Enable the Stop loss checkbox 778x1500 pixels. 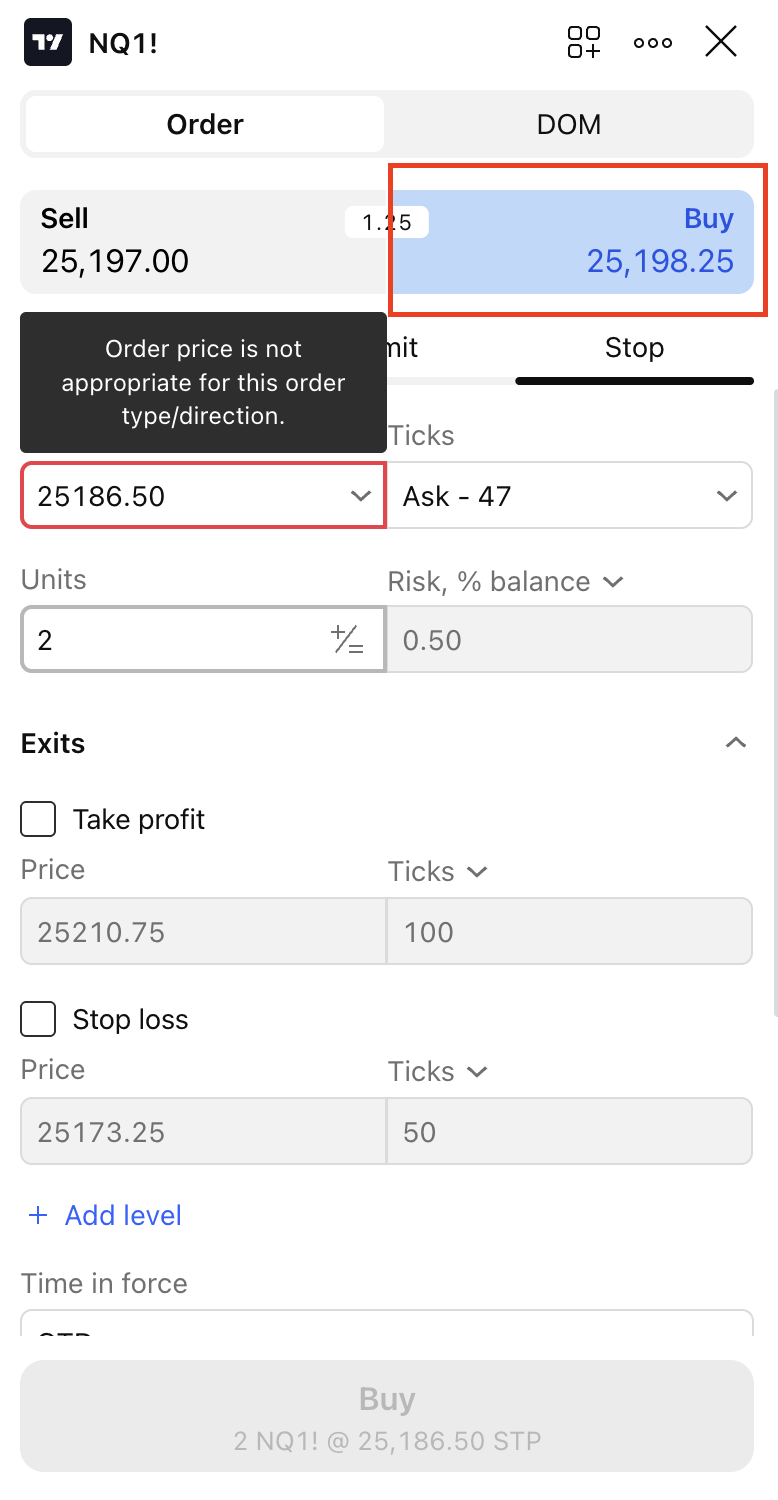tap(39, 1020)
